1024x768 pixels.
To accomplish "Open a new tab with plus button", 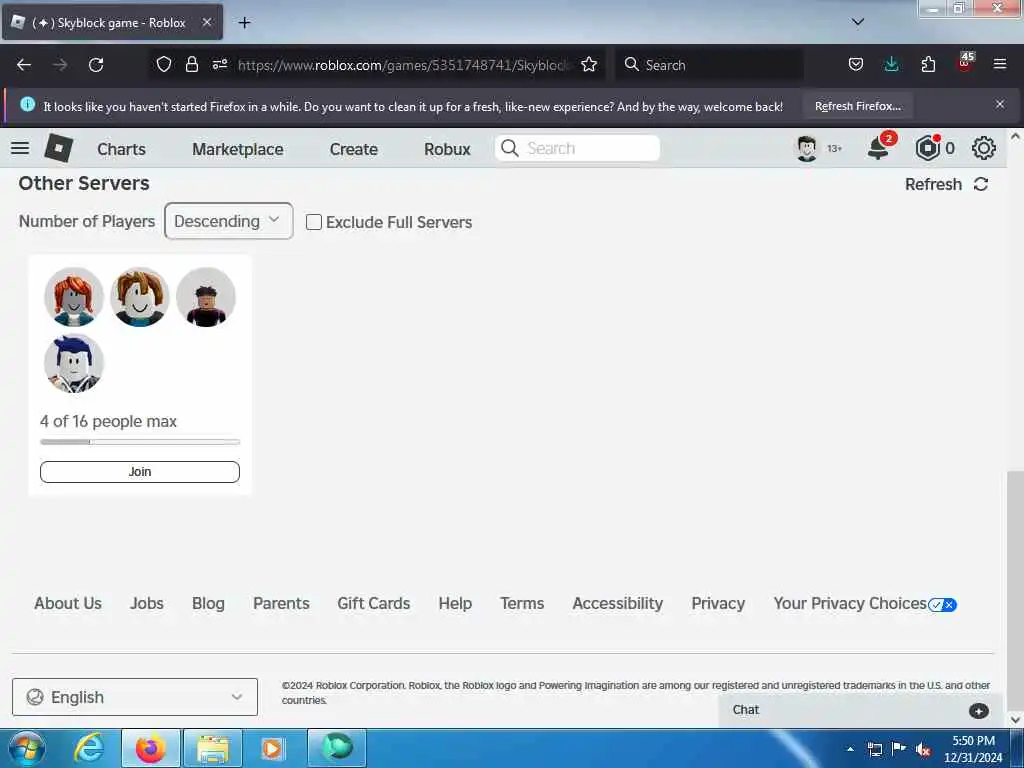I will coord(244,23).
